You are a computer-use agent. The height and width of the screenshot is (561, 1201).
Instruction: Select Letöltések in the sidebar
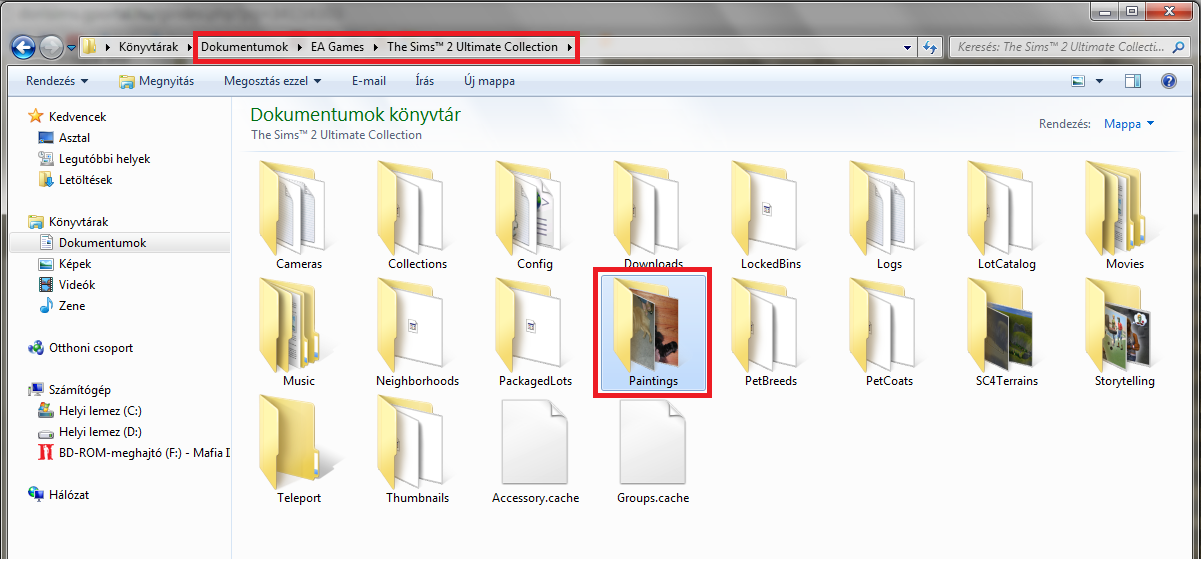(85, 180)
